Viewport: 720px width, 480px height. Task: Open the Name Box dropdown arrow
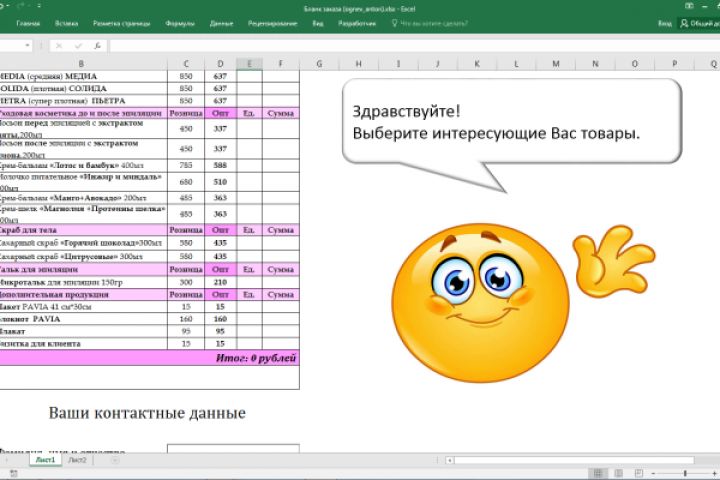28,45
